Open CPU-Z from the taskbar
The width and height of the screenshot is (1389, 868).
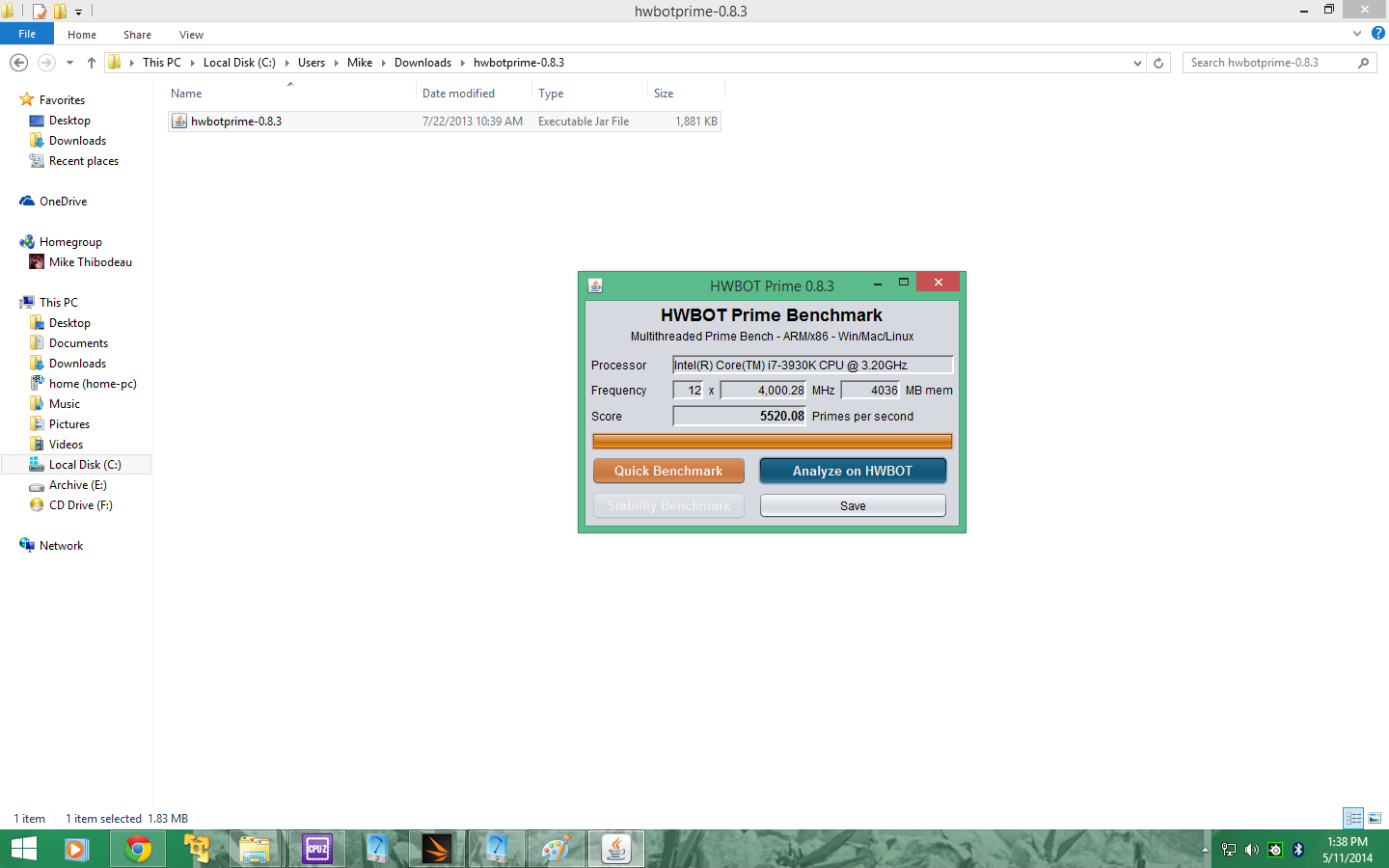(x=317, y=850)
